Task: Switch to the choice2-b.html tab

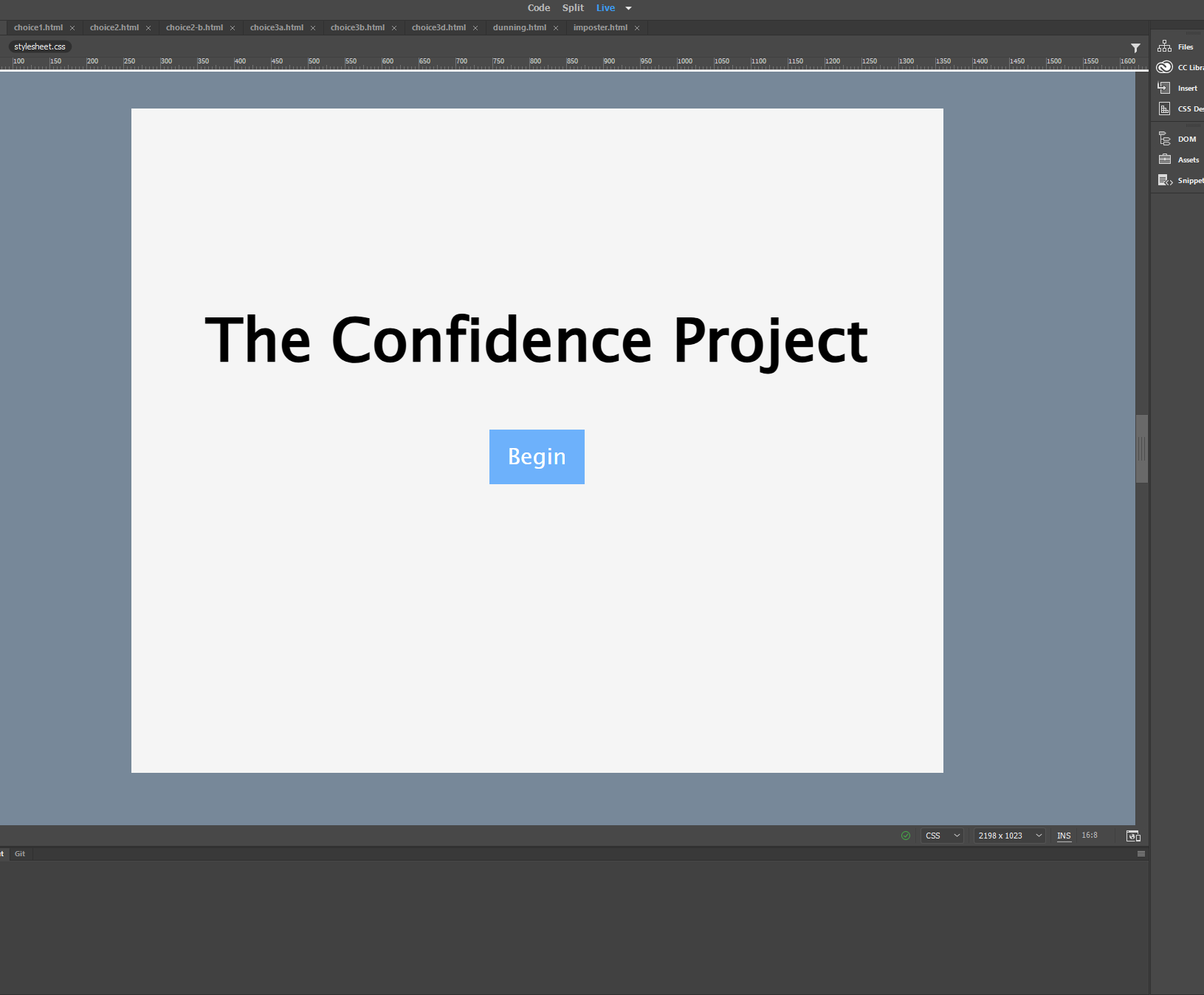Action: pyautogui.click(x=194, y=27)
